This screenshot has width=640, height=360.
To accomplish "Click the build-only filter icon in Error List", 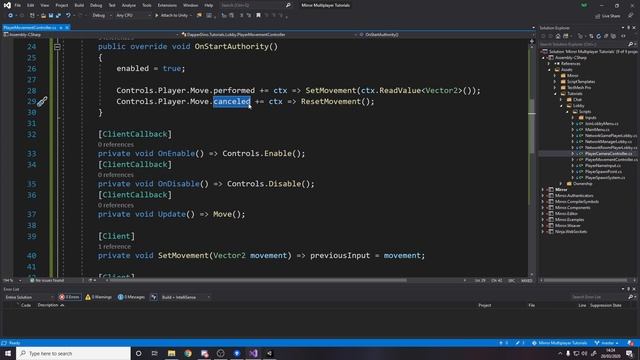I will (x=154, y=297).
